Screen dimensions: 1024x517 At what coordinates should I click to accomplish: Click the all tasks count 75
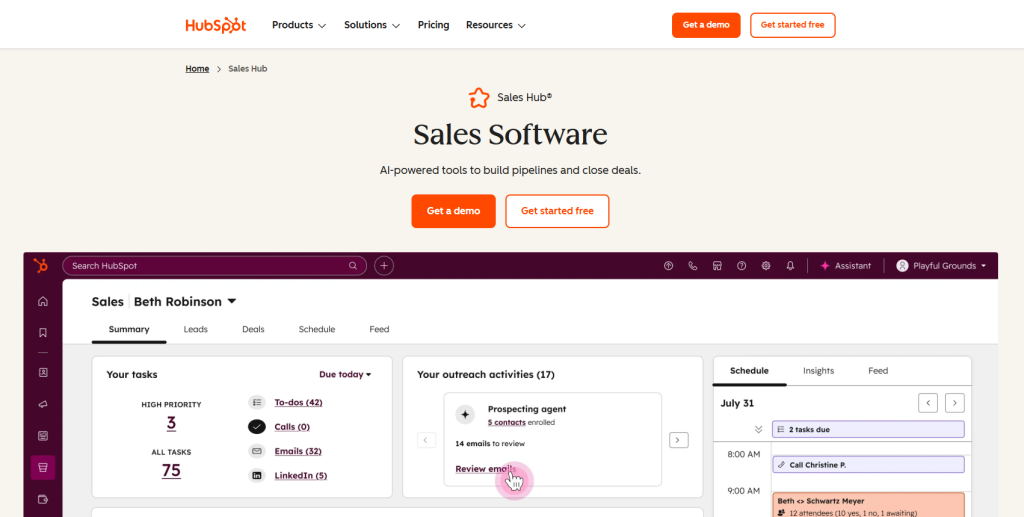171,471
